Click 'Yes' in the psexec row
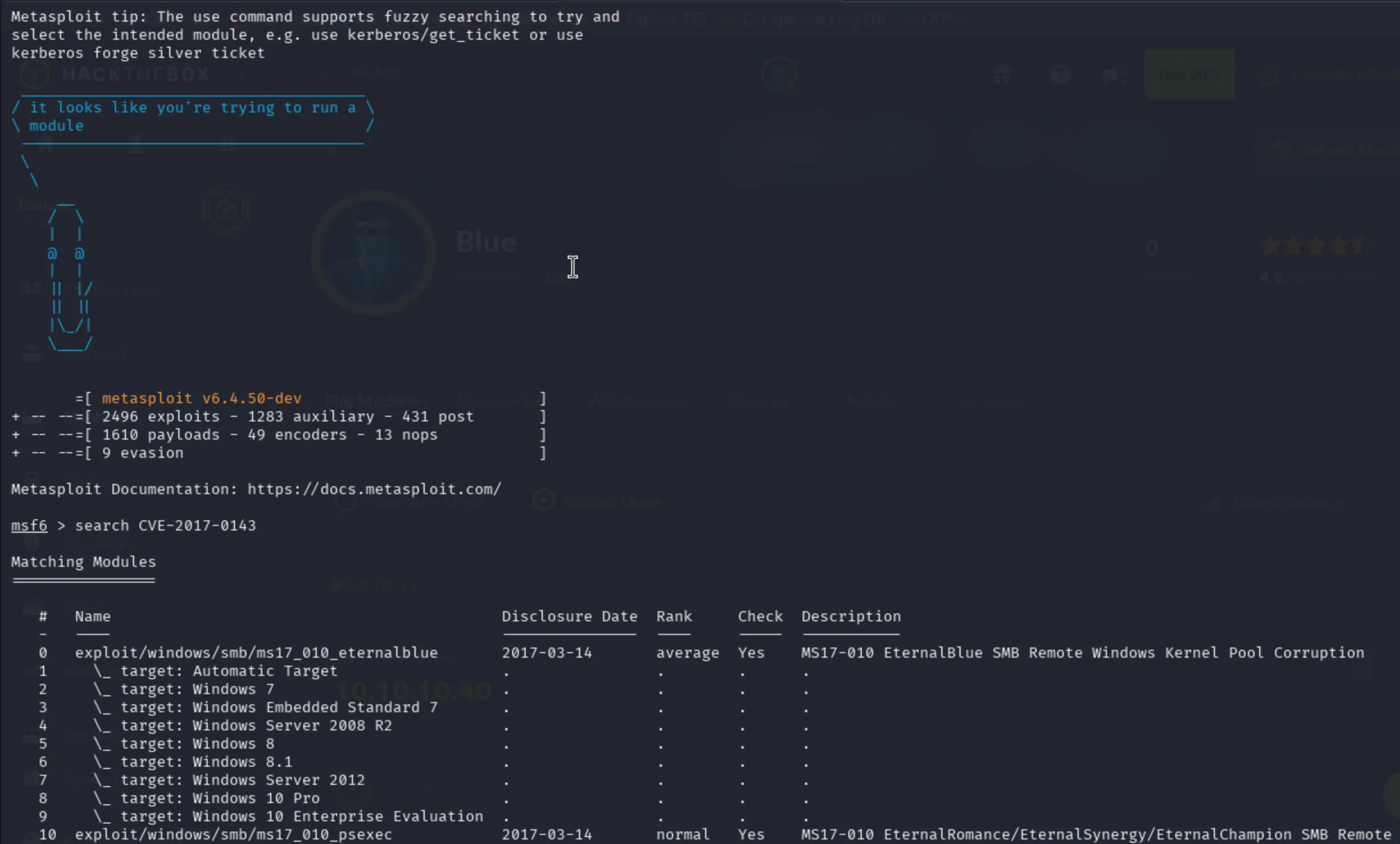The height and width of the screenshot is (844, 1400). pyautogui.click(x=751, y=834)
